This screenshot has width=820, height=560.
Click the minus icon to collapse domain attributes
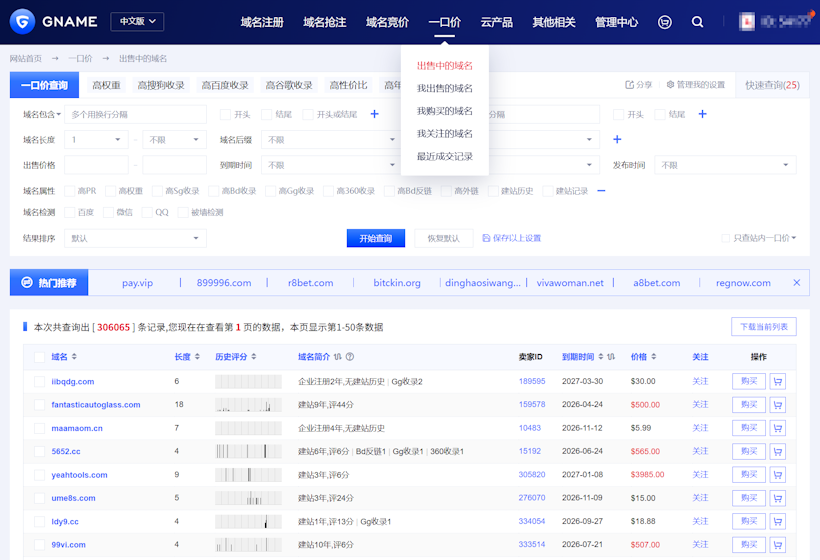(601, 190)
